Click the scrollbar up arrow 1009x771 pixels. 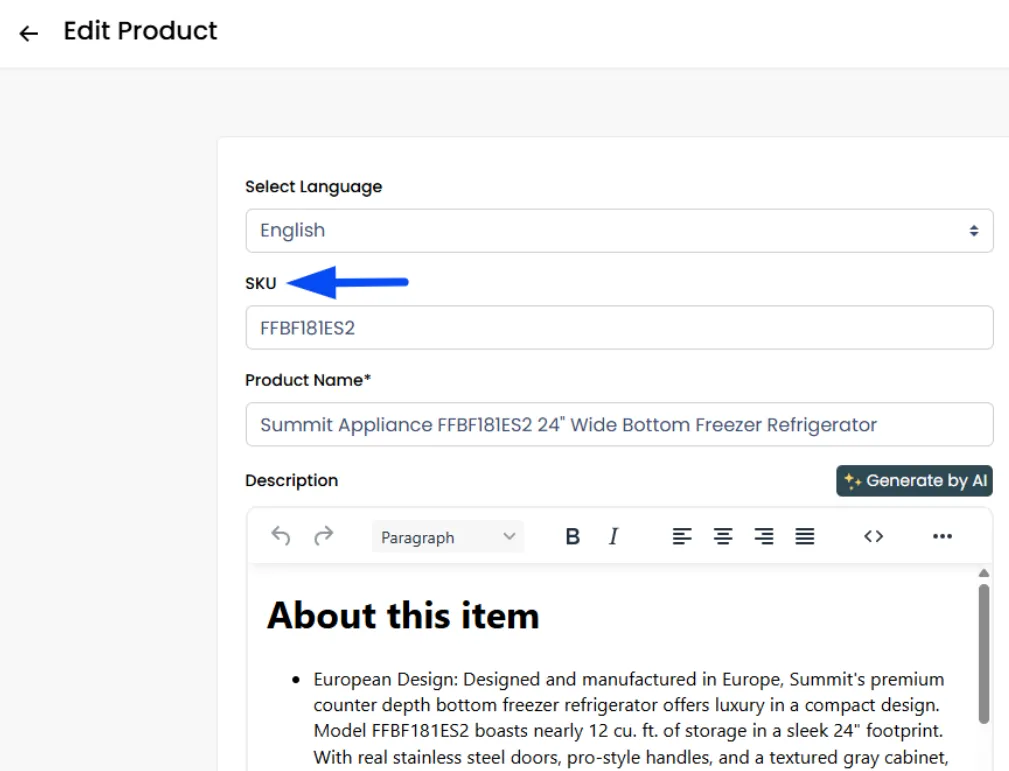983,573
